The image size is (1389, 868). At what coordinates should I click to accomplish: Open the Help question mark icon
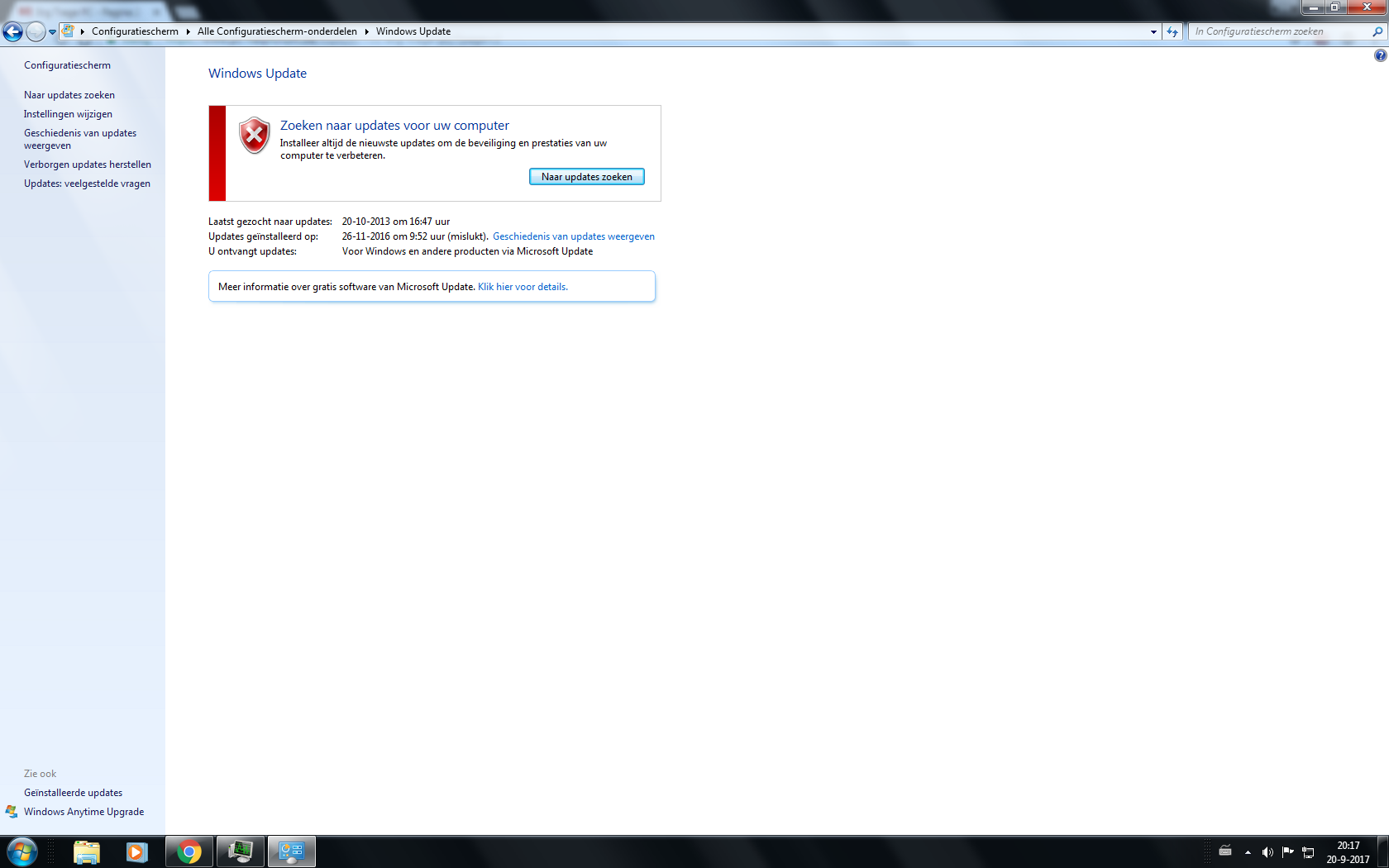click(1380, 55)
